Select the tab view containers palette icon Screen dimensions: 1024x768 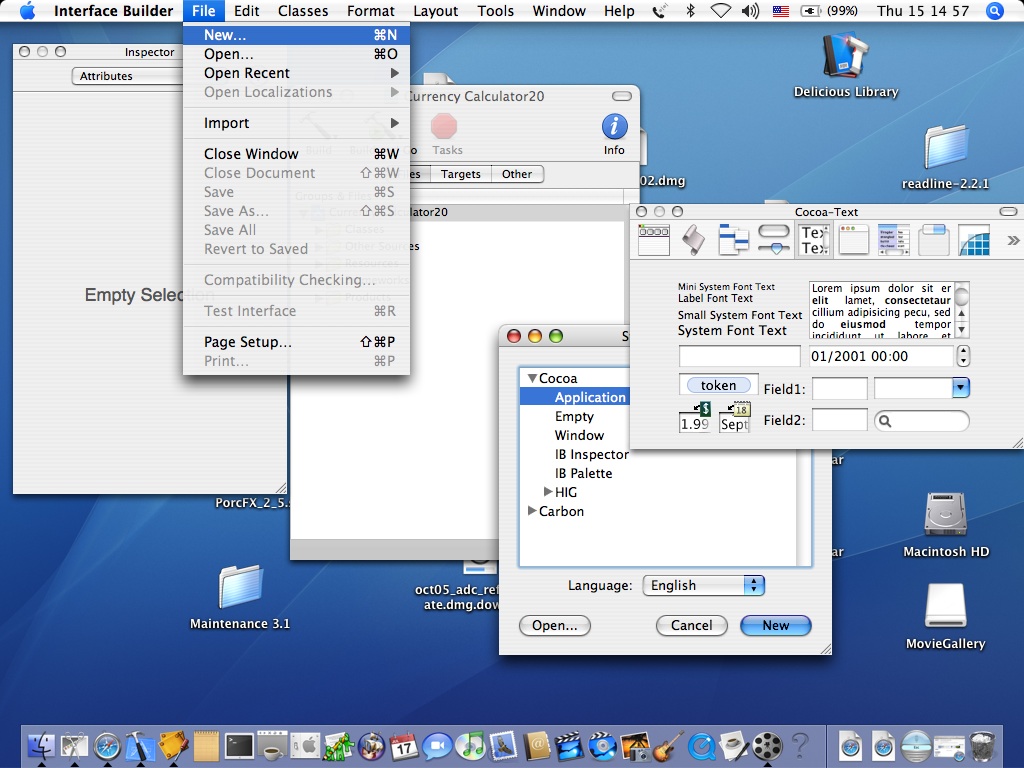[x=934, y=240]
